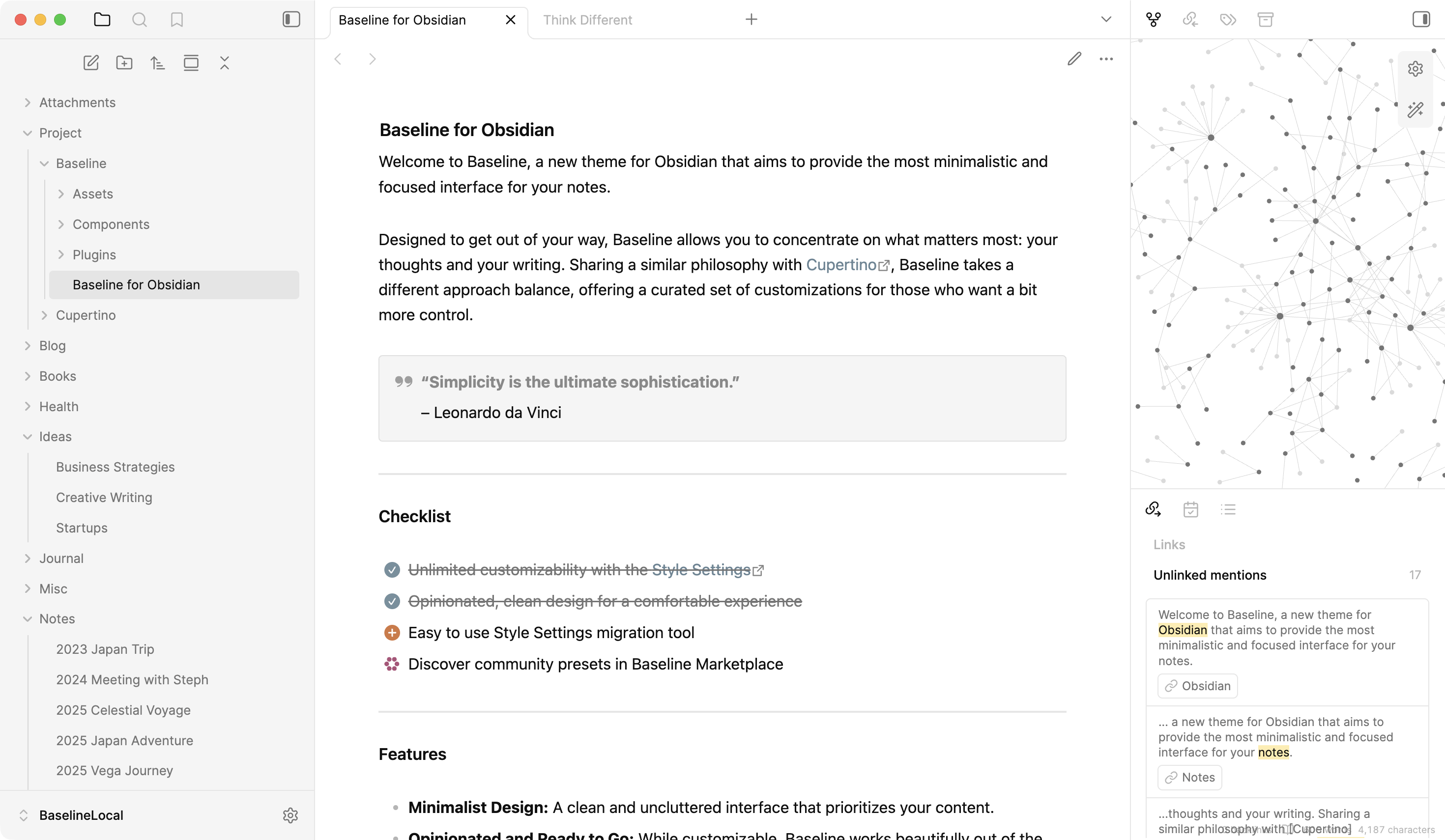Viewport: 1445px width, 840px height.
Task: Expand the Journal folder
Action: click(x=27, y=558)
